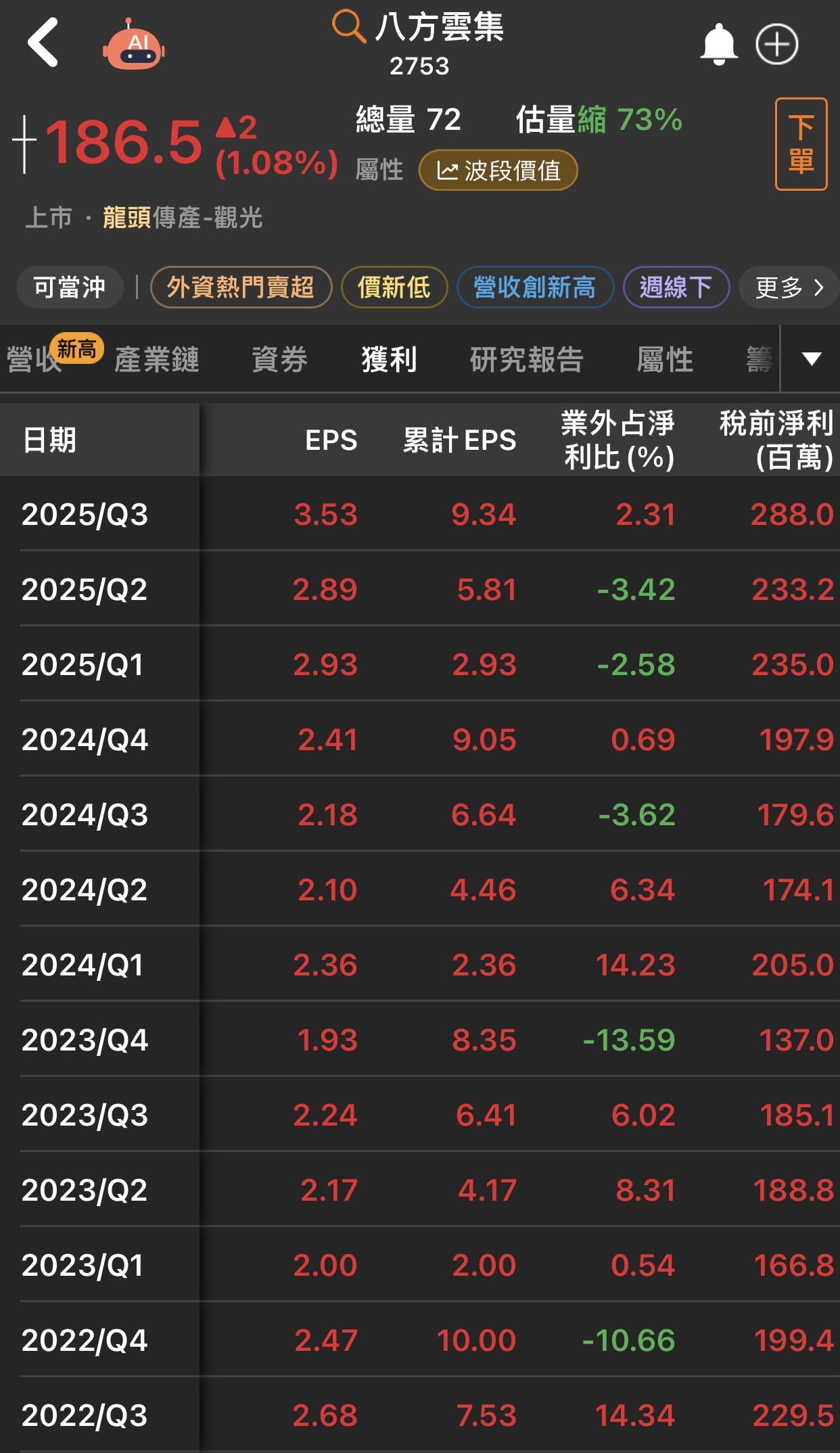Tap the orange search magnifier icon

[x=348, y=27]
